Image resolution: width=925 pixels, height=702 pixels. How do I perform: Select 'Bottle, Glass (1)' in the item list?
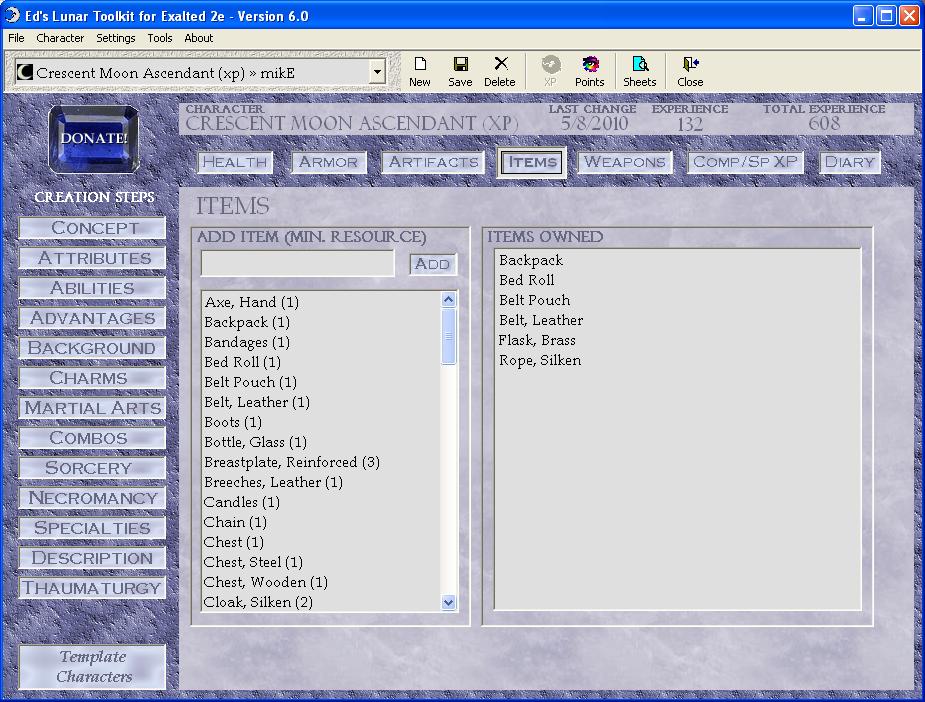pos(255,442)
